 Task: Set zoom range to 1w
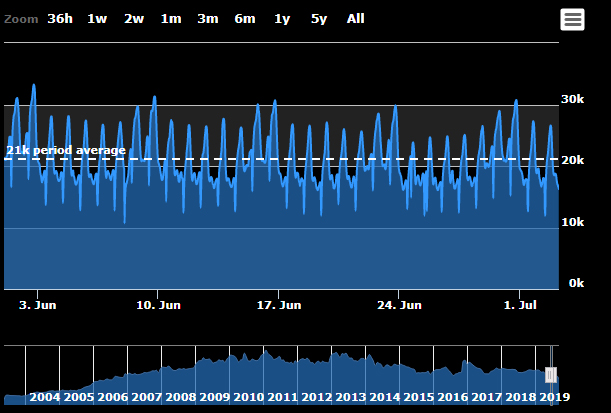(x=97, y=19)
